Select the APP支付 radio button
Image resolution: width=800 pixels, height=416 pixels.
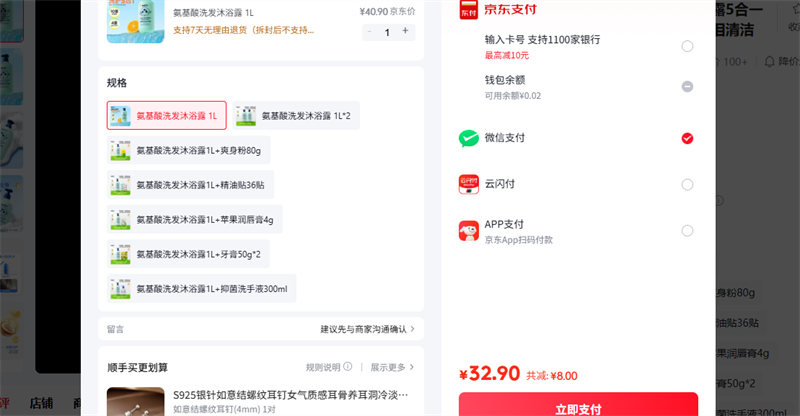(687, 231)
